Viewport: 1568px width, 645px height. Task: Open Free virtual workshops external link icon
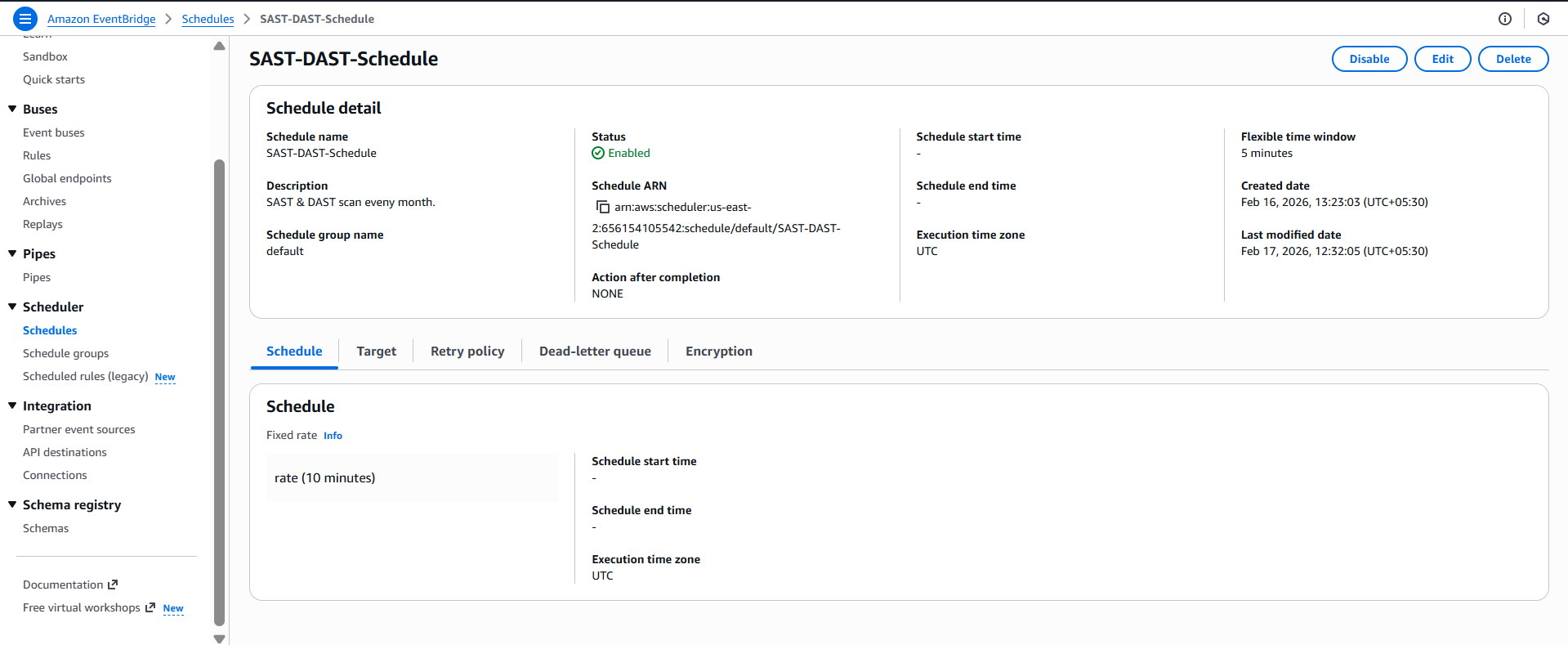pyautogui.click(x=150, y=607)
